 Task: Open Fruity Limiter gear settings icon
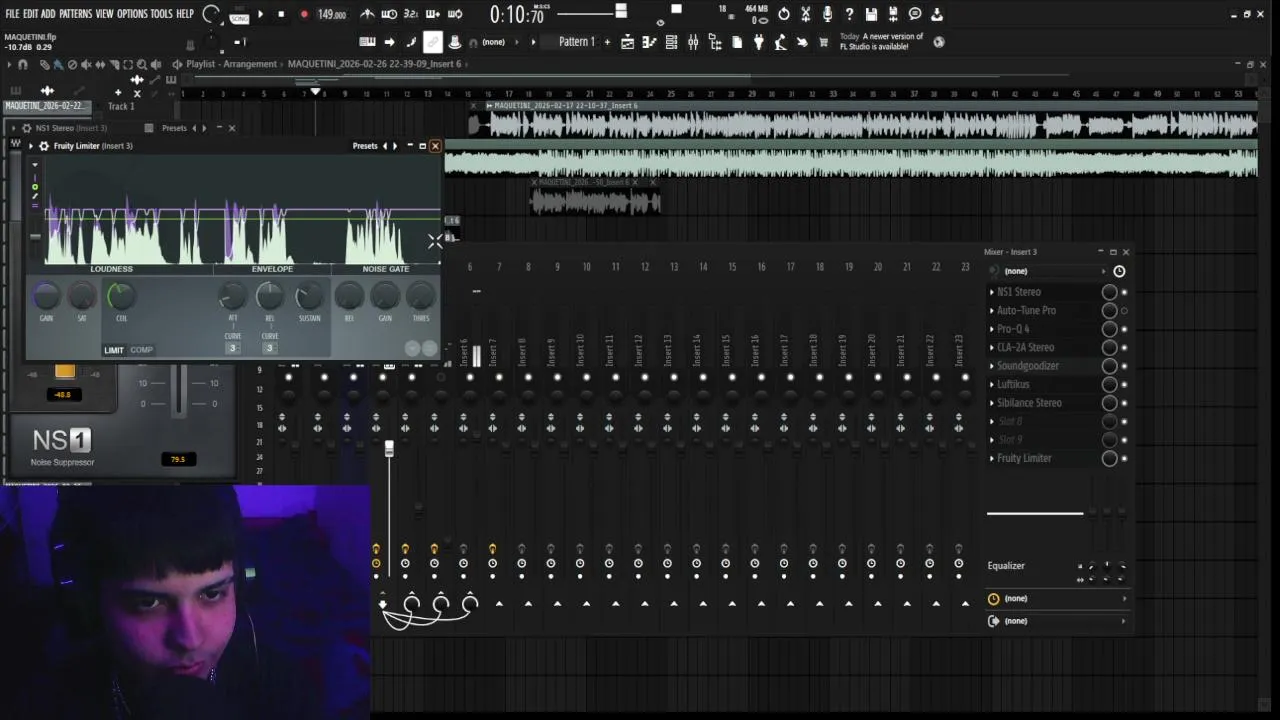[x=43, y=146]
